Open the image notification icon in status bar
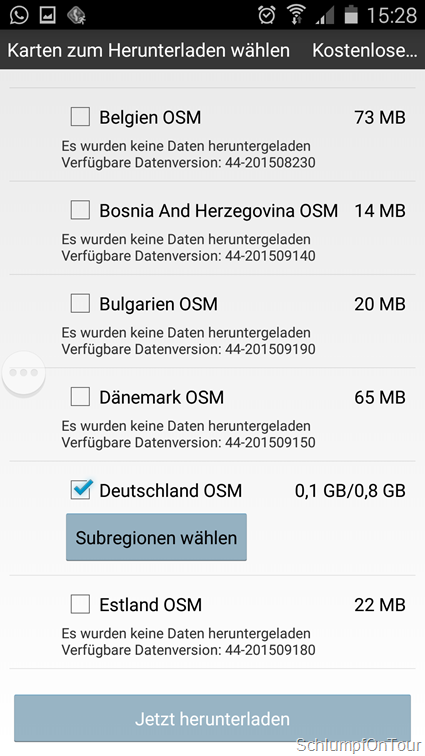The width and height of the screenshot is (425, 756). [48, 15]
